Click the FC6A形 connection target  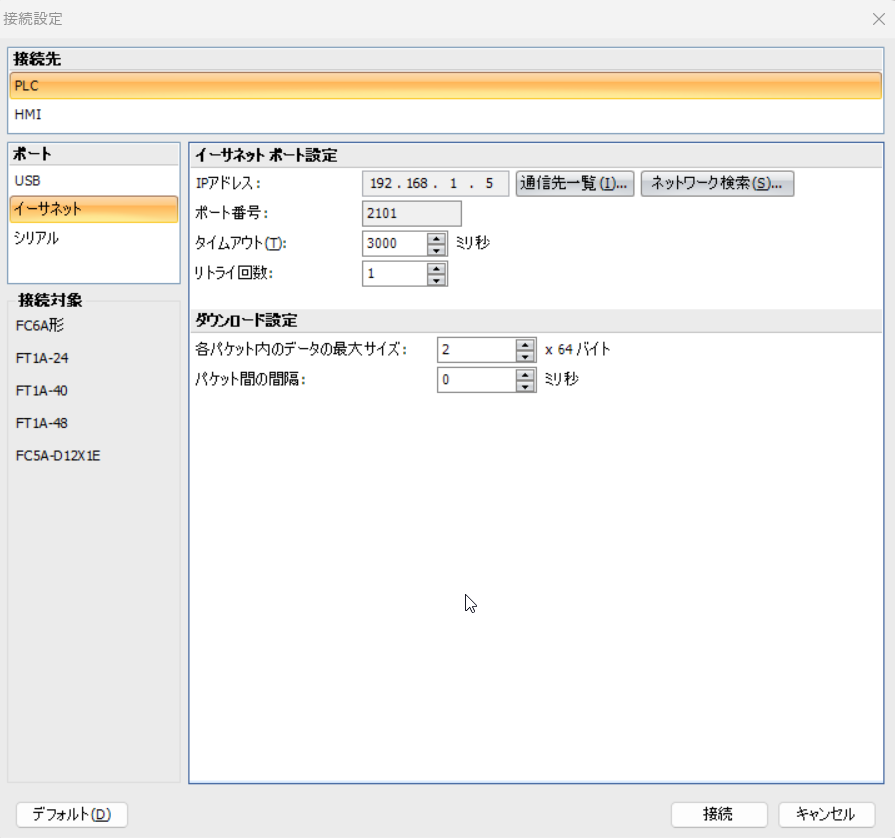coord(39,325)
